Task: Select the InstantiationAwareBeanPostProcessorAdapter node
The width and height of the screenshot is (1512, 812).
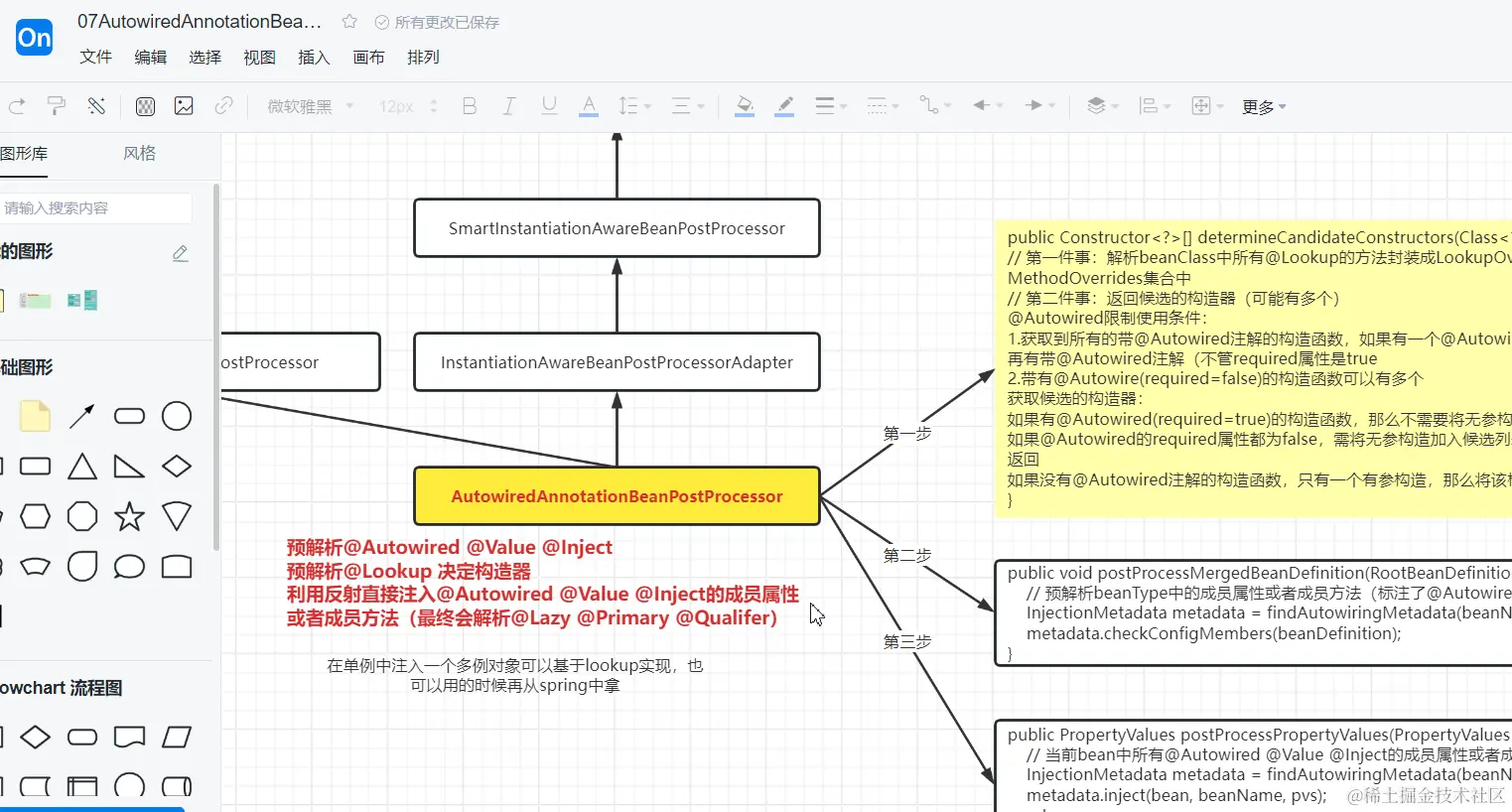Action: (617, 362)
